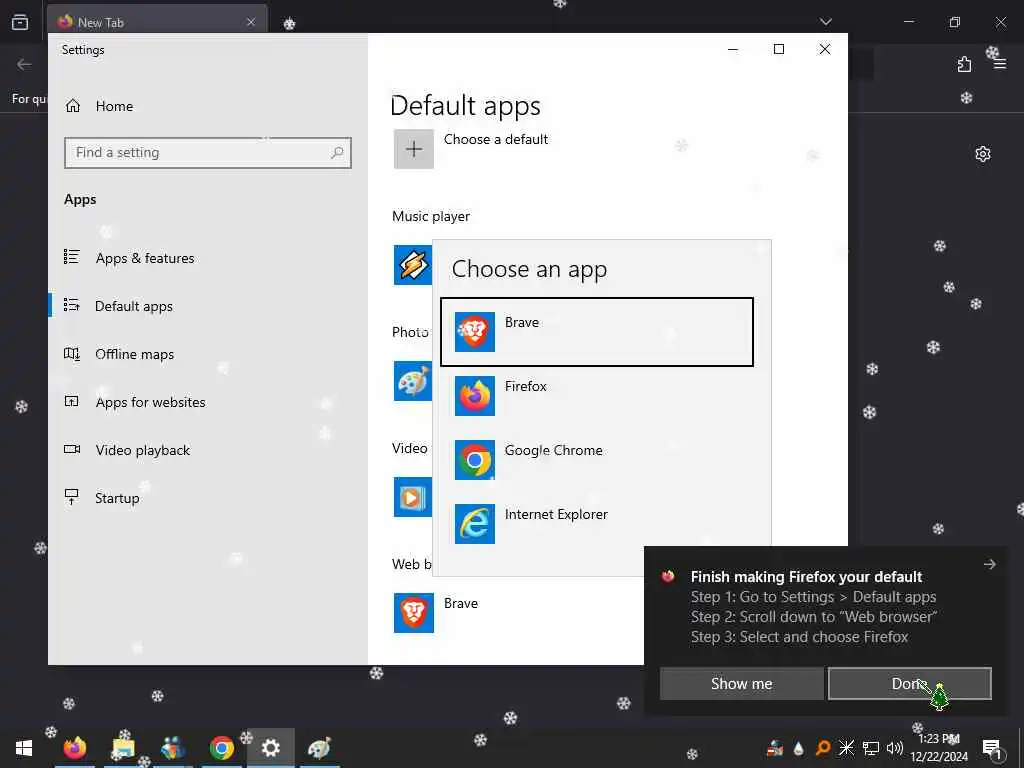Click Firefox back arrow button
Screen dimensions: 1024x768
pos(24,64)
